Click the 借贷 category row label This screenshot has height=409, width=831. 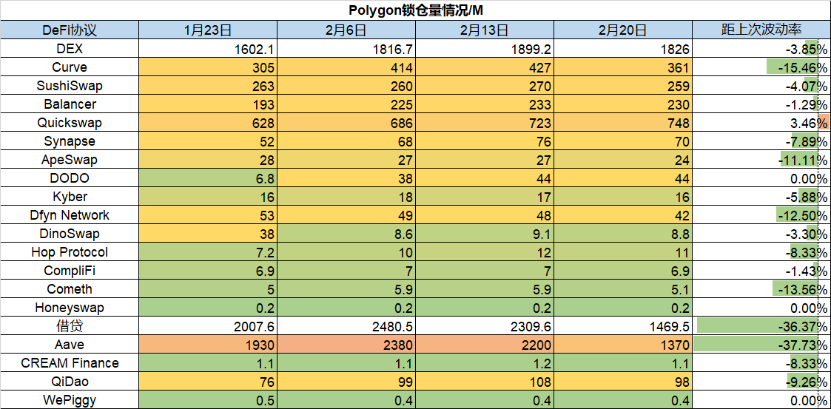pos(69,326)
